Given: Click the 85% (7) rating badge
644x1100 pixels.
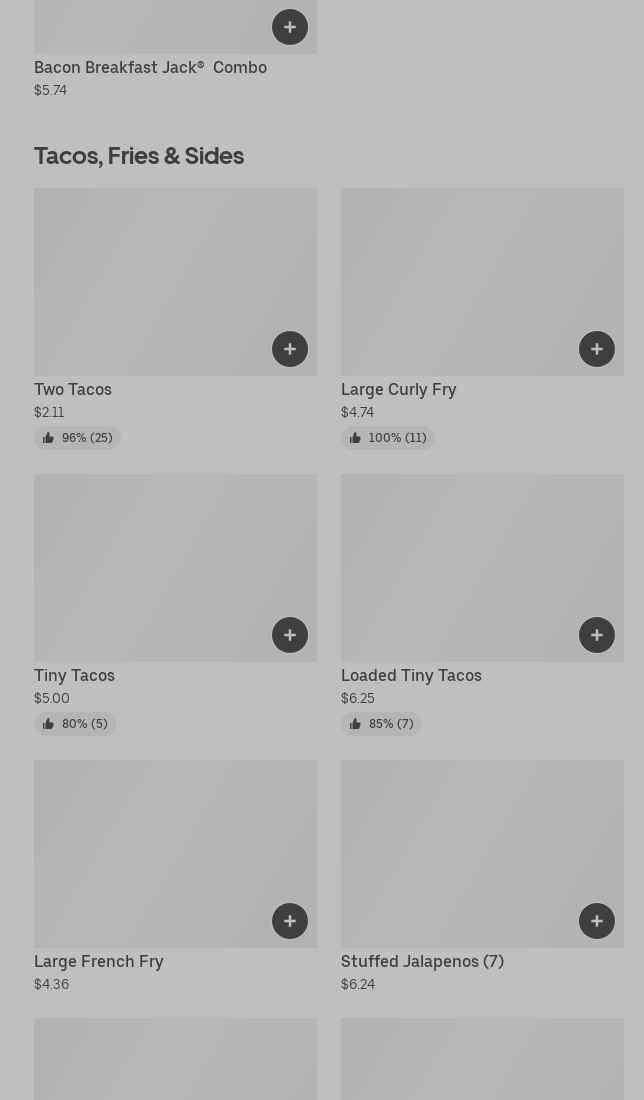Looking at the screenshot, I should (381, 724).
